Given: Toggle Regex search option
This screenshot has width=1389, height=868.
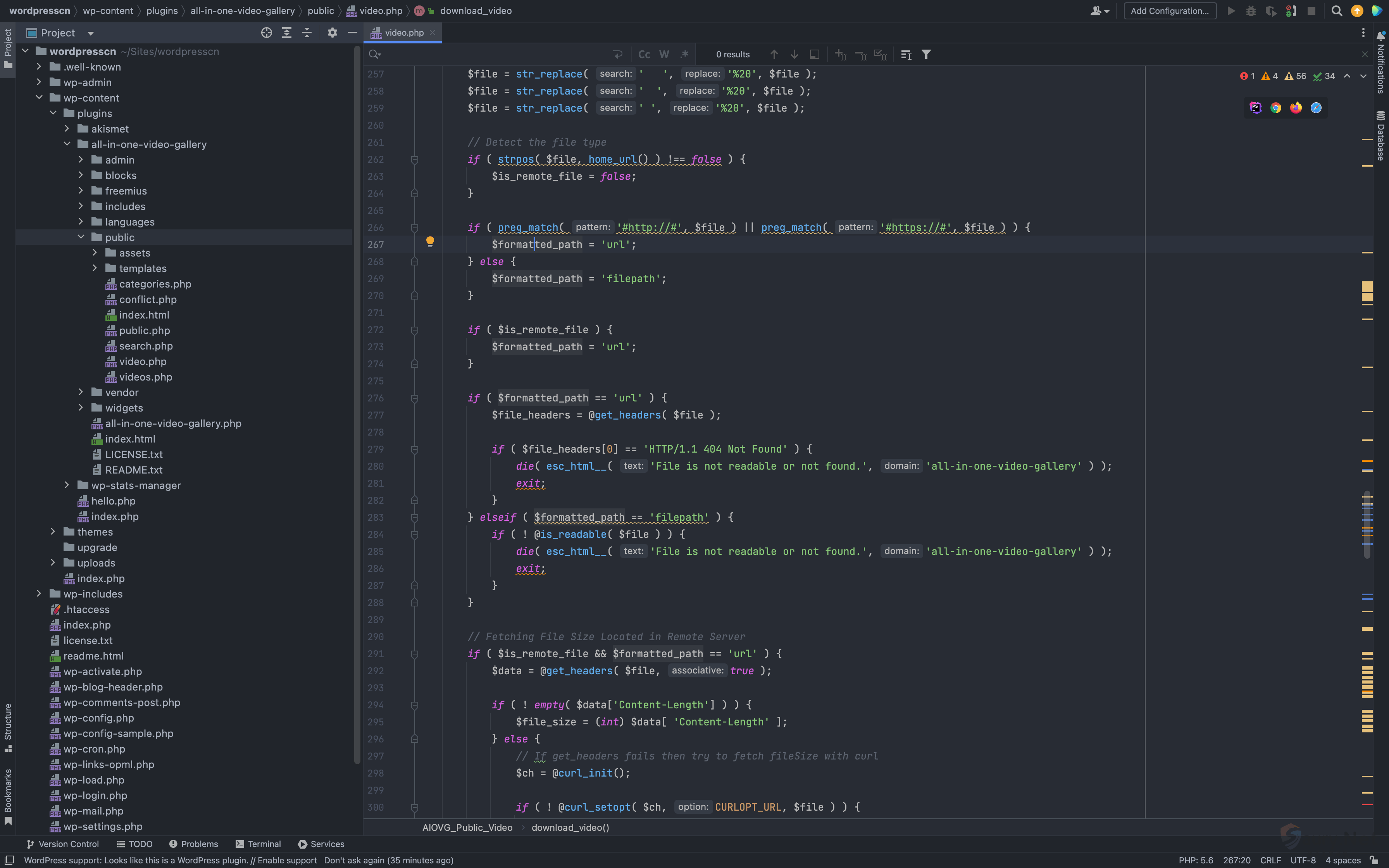Looking at the screenshot, I should point(684,55).
